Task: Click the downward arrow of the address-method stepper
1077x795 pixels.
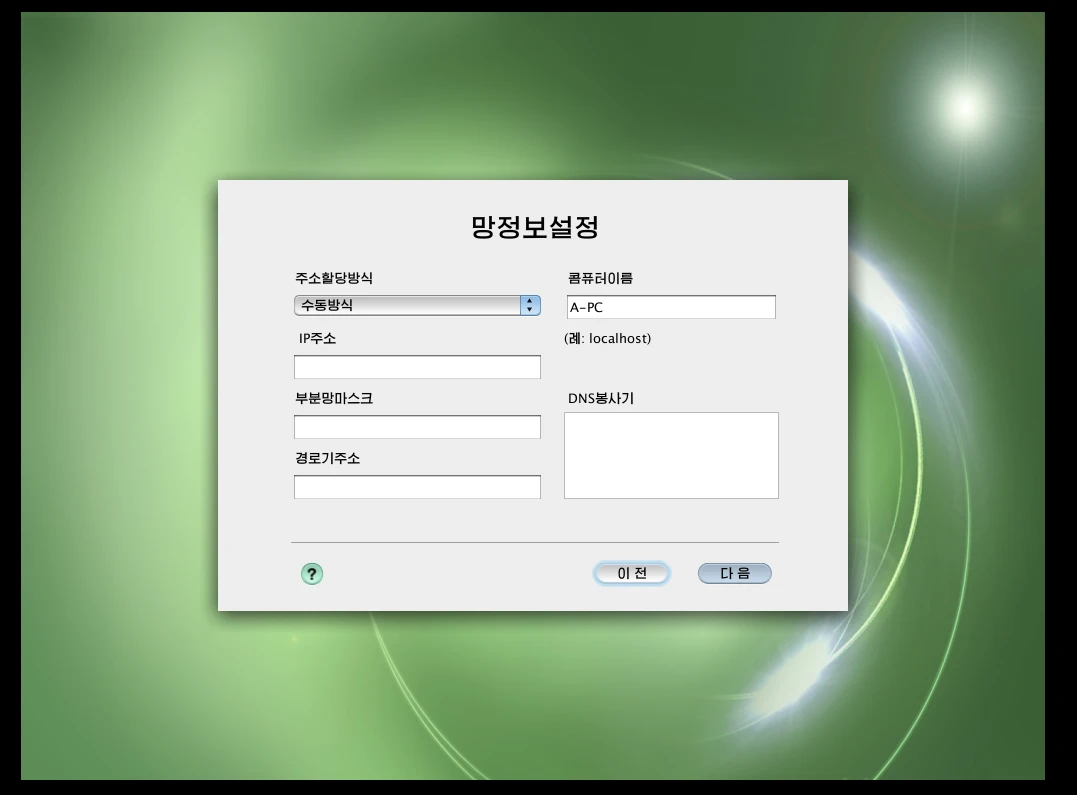Action: coord(529,310)
